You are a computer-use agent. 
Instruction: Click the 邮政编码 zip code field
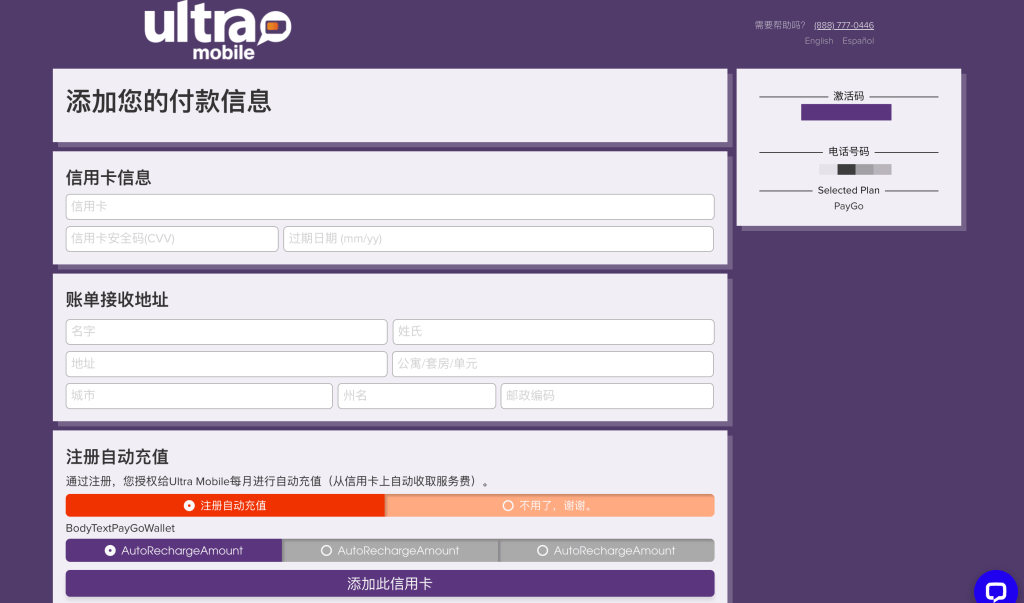(607, 396)
